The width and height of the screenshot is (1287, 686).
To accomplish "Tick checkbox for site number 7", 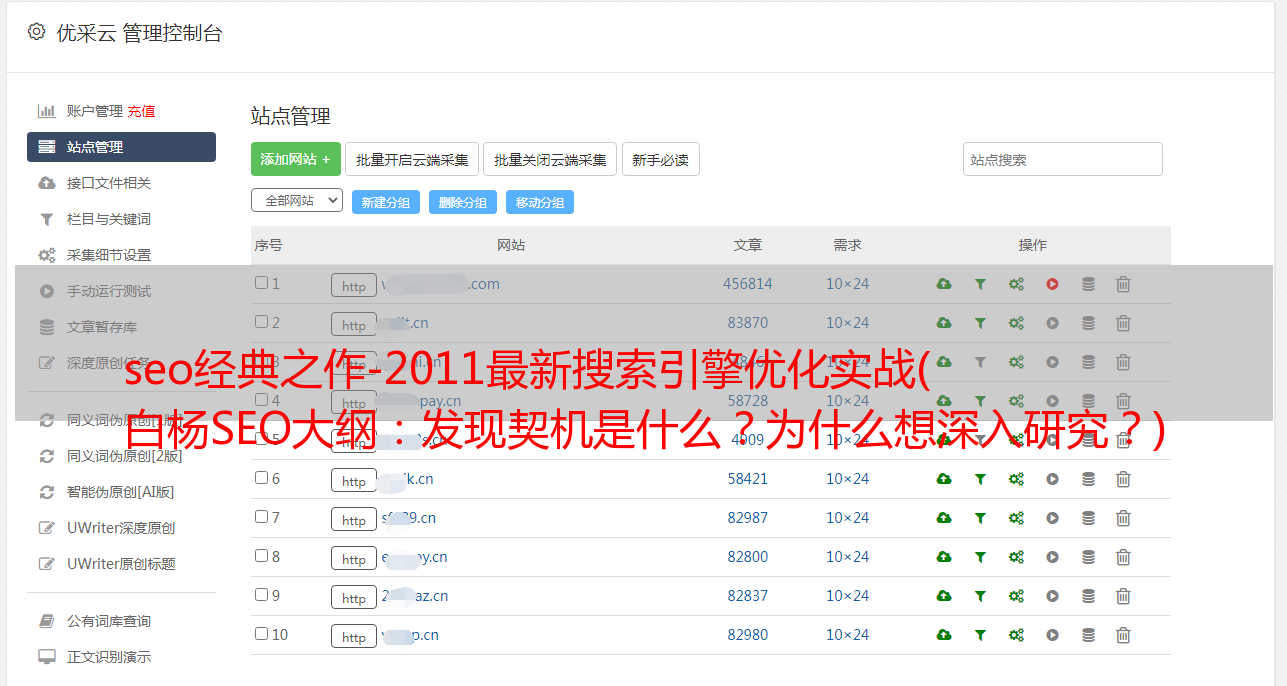I will [x=261, y=517].
